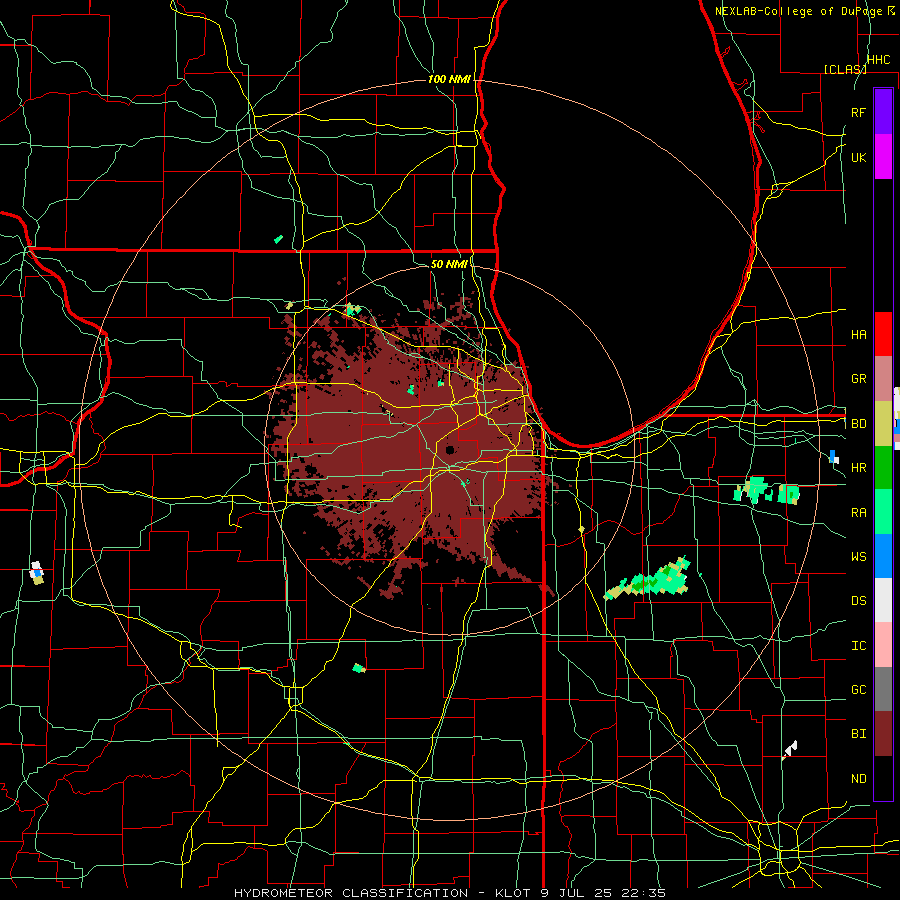Click the purple RF legend color swatch
900x900 pixels.
pos(883,112)
